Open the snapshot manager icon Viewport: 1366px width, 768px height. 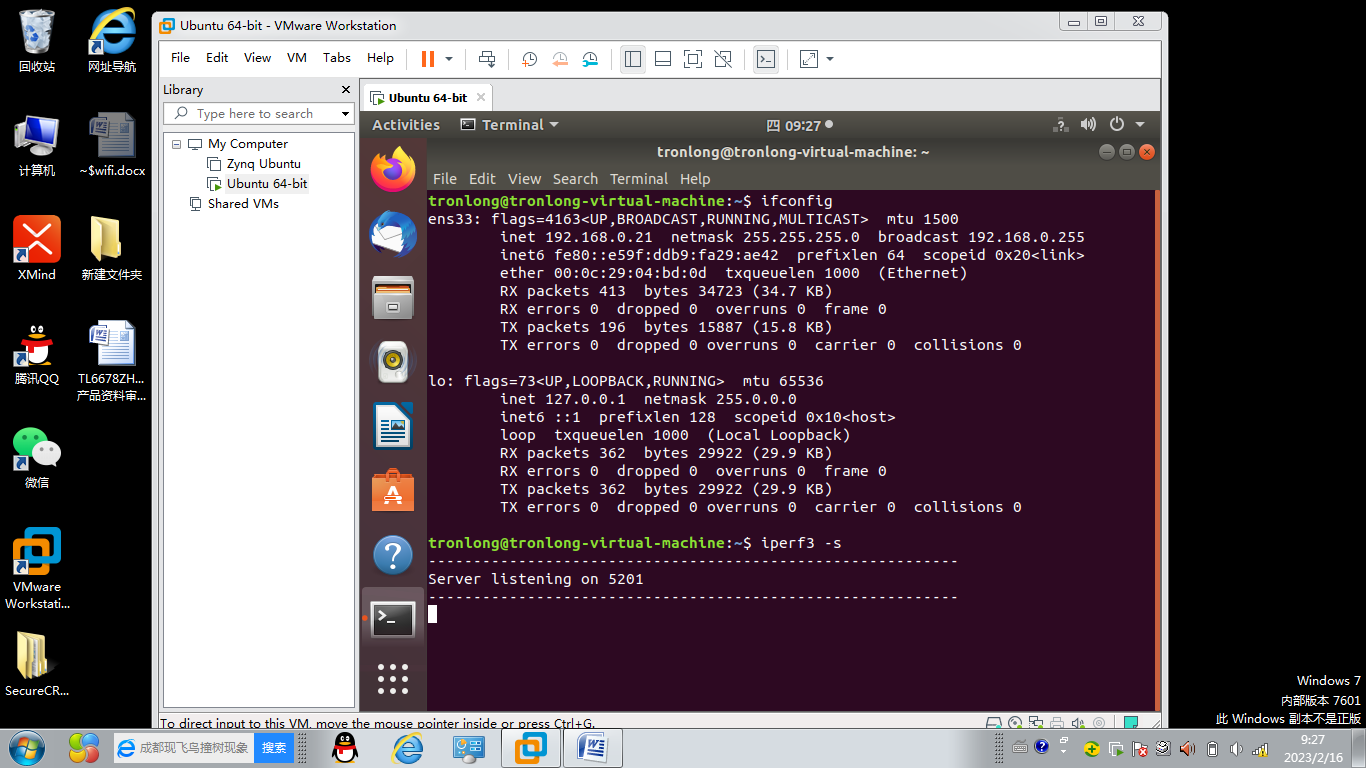click(x=591, y=59)
